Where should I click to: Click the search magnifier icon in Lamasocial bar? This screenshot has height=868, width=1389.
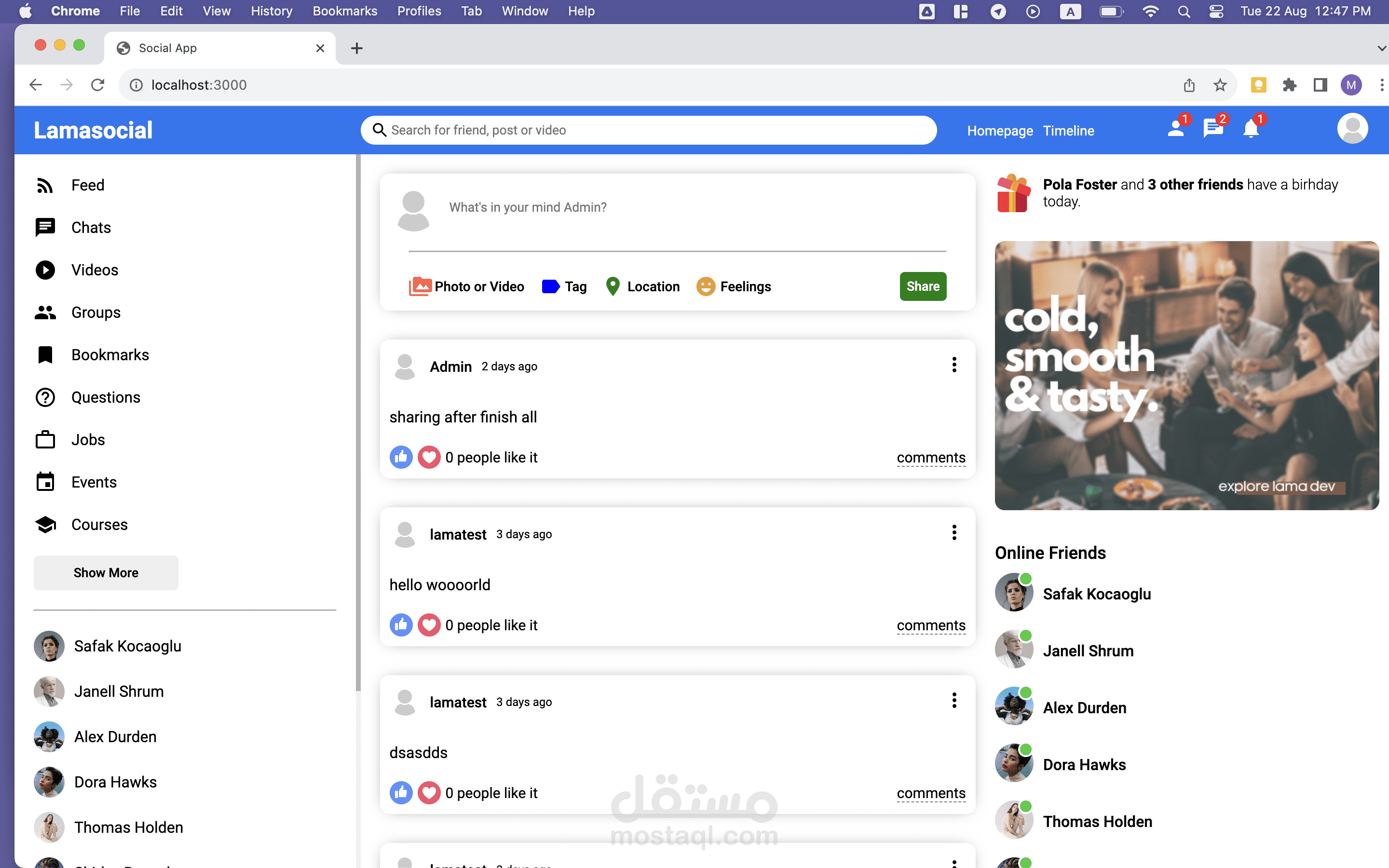[380, 130]
